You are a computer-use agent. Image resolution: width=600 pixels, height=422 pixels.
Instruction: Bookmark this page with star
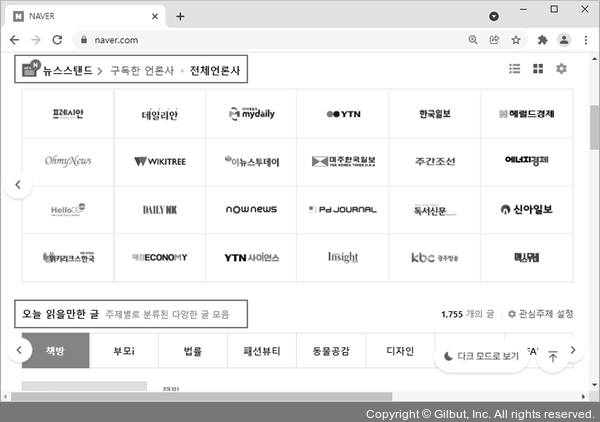(x=516, y=40)
